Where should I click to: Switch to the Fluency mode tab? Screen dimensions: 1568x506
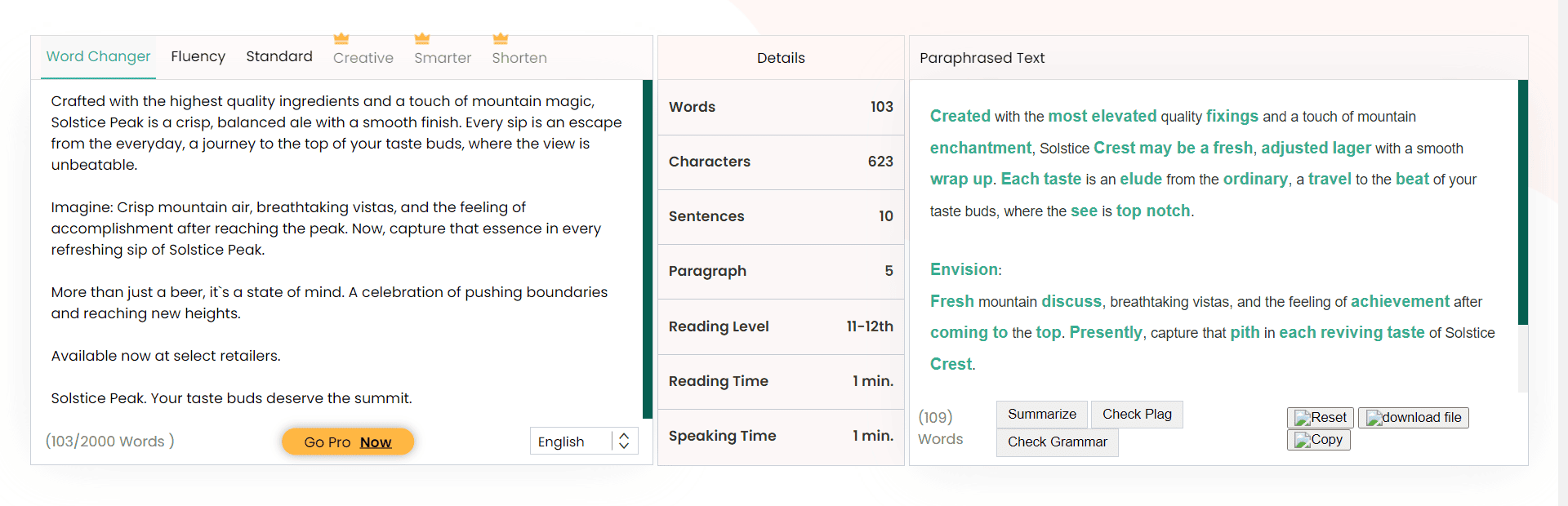tap(198, 56)
